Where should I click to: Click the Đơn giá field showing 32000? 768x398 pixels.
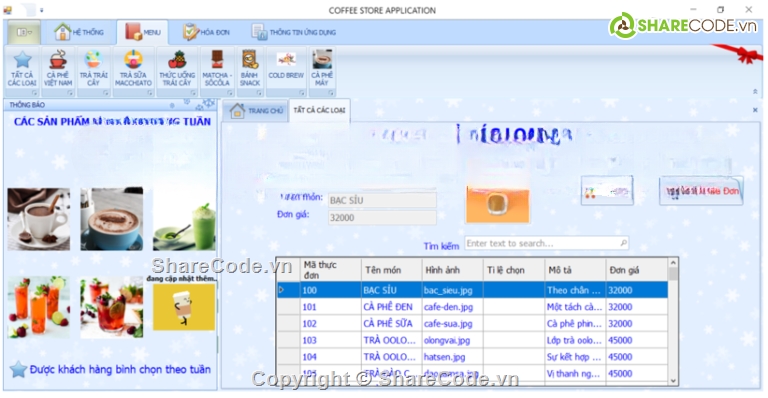click(382, 218)
